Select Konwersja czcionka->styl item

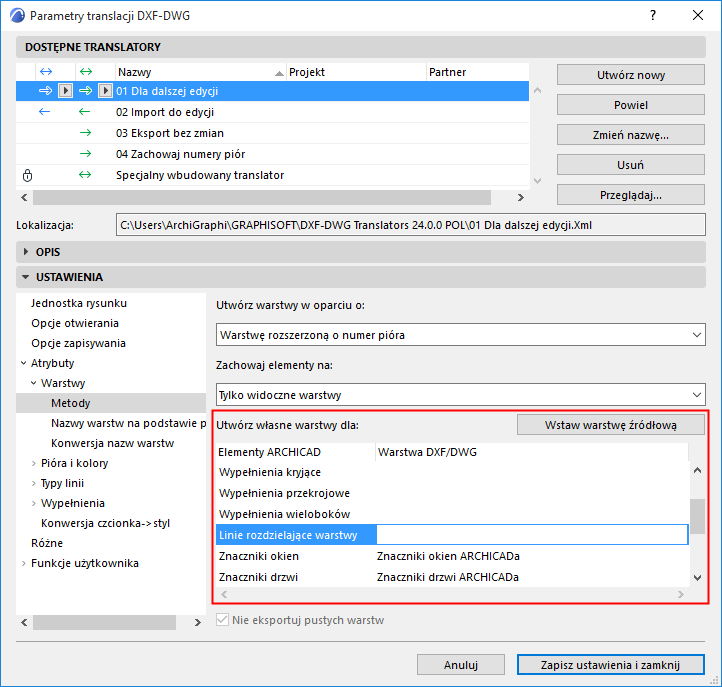tap(105, 523)
